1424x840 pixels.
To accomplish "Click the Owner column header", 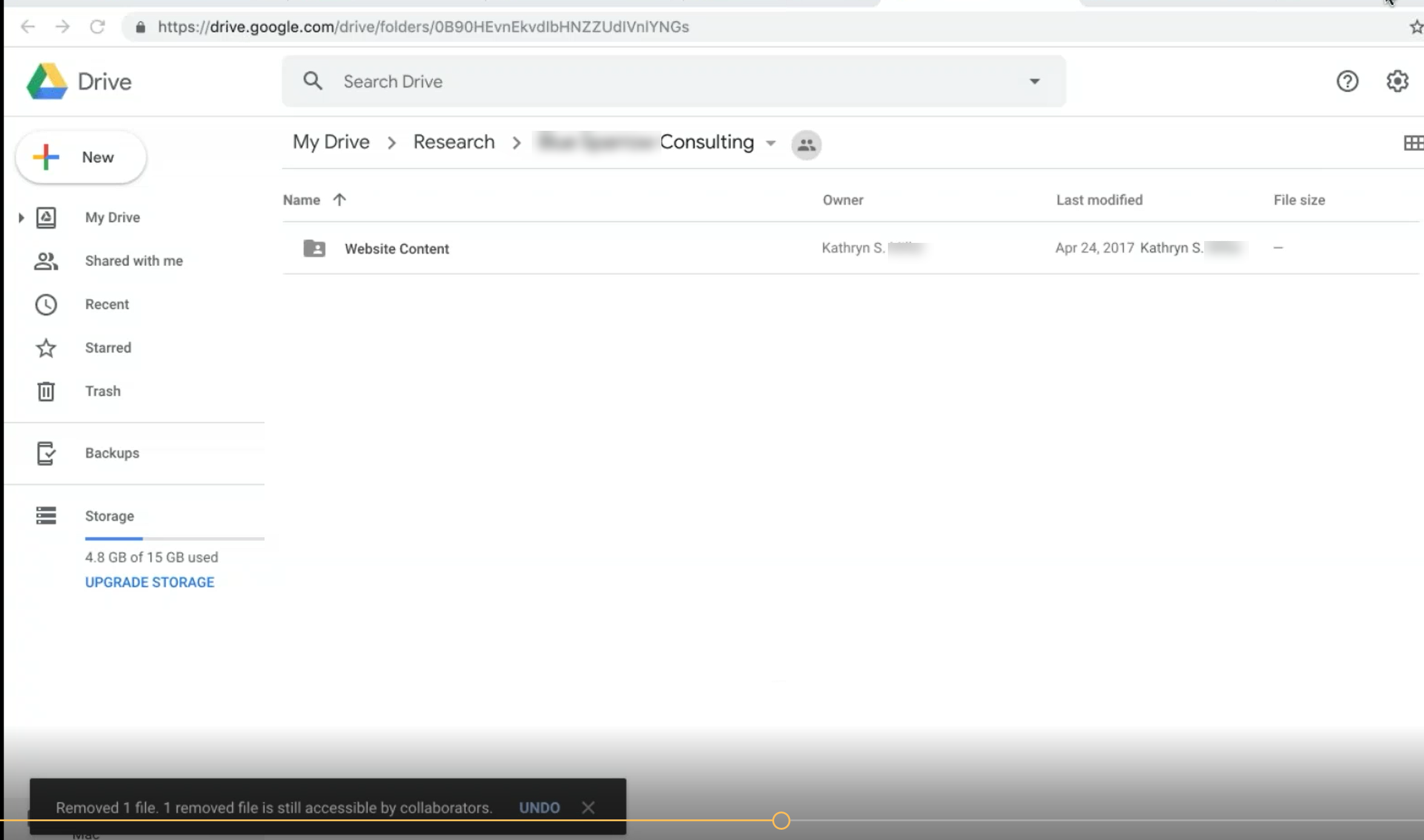I will tap(843, 200).
